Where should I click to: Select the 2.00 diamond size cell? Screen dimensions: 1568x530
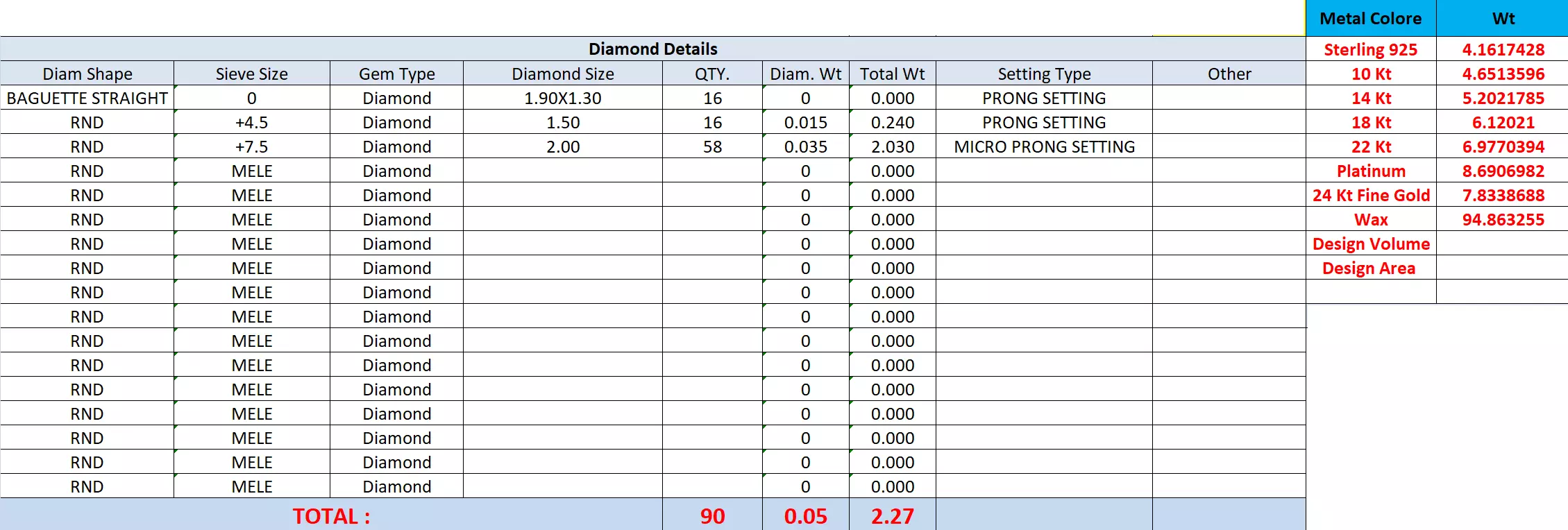tap(562, 146)
